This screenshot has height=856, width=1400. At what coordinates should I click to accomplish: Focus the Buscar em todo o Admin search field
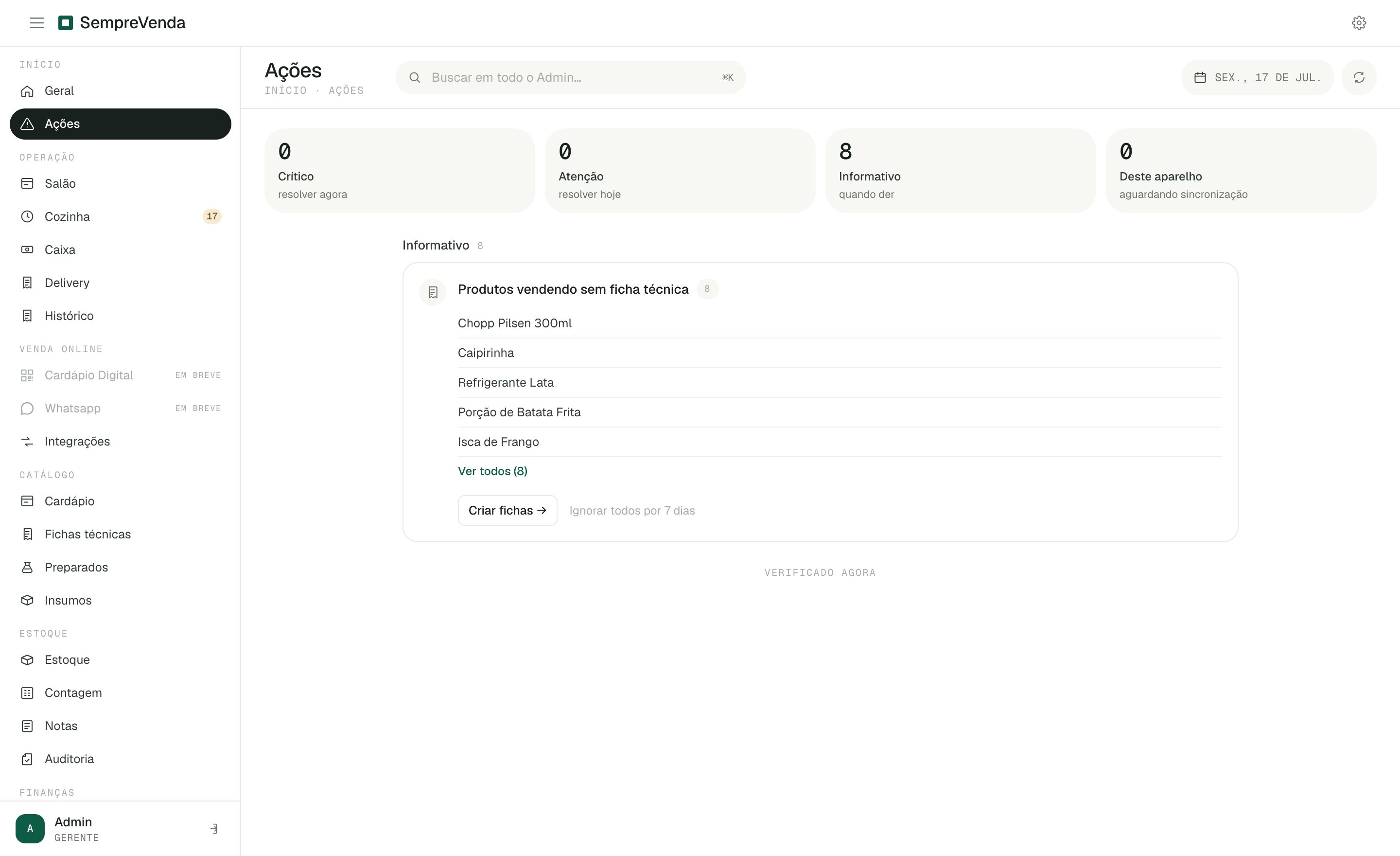(571, 77)
